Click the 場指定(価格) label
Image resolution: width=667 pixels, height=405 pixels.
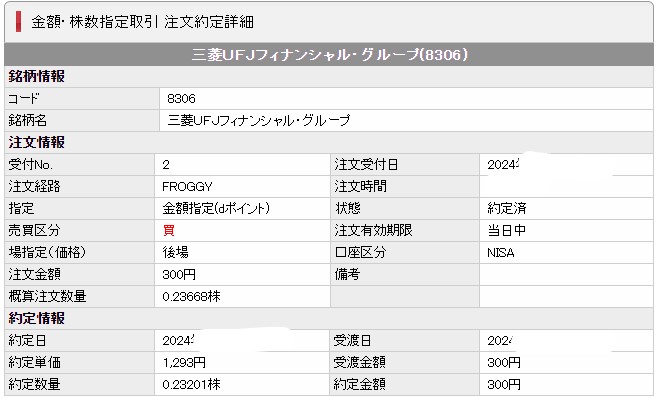pyautogui.click(x=47, y=252)
